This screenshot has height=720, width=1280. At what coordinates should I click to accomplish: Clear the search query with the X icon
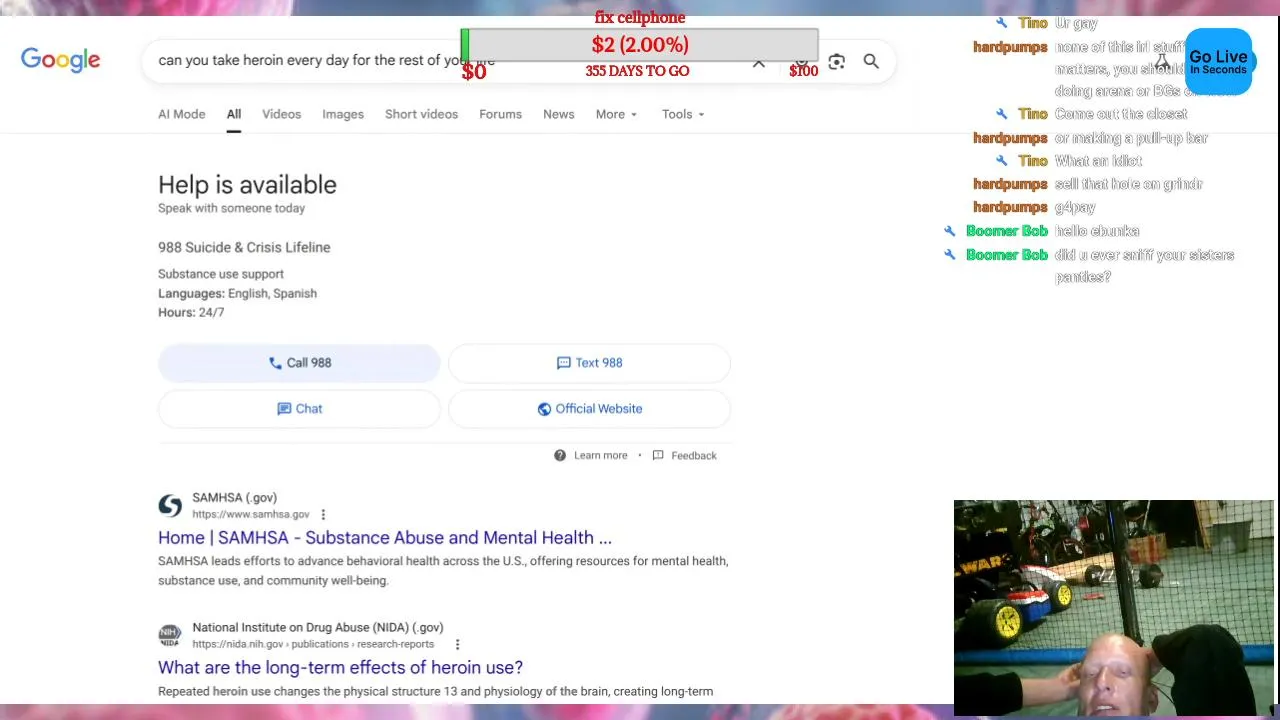point(759,63)
